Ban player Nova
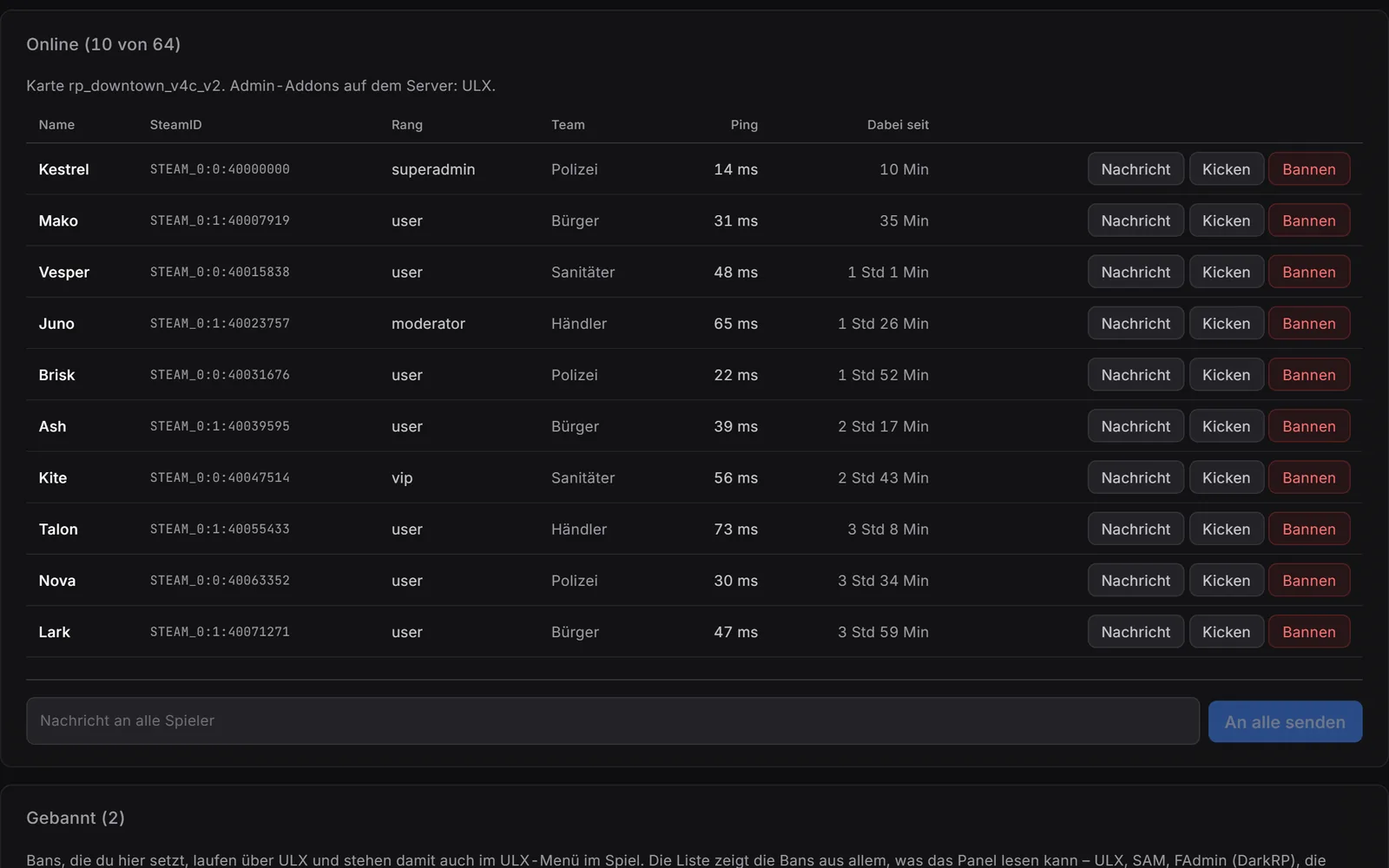1389x868 pixels. click(x=1309, y=581)
